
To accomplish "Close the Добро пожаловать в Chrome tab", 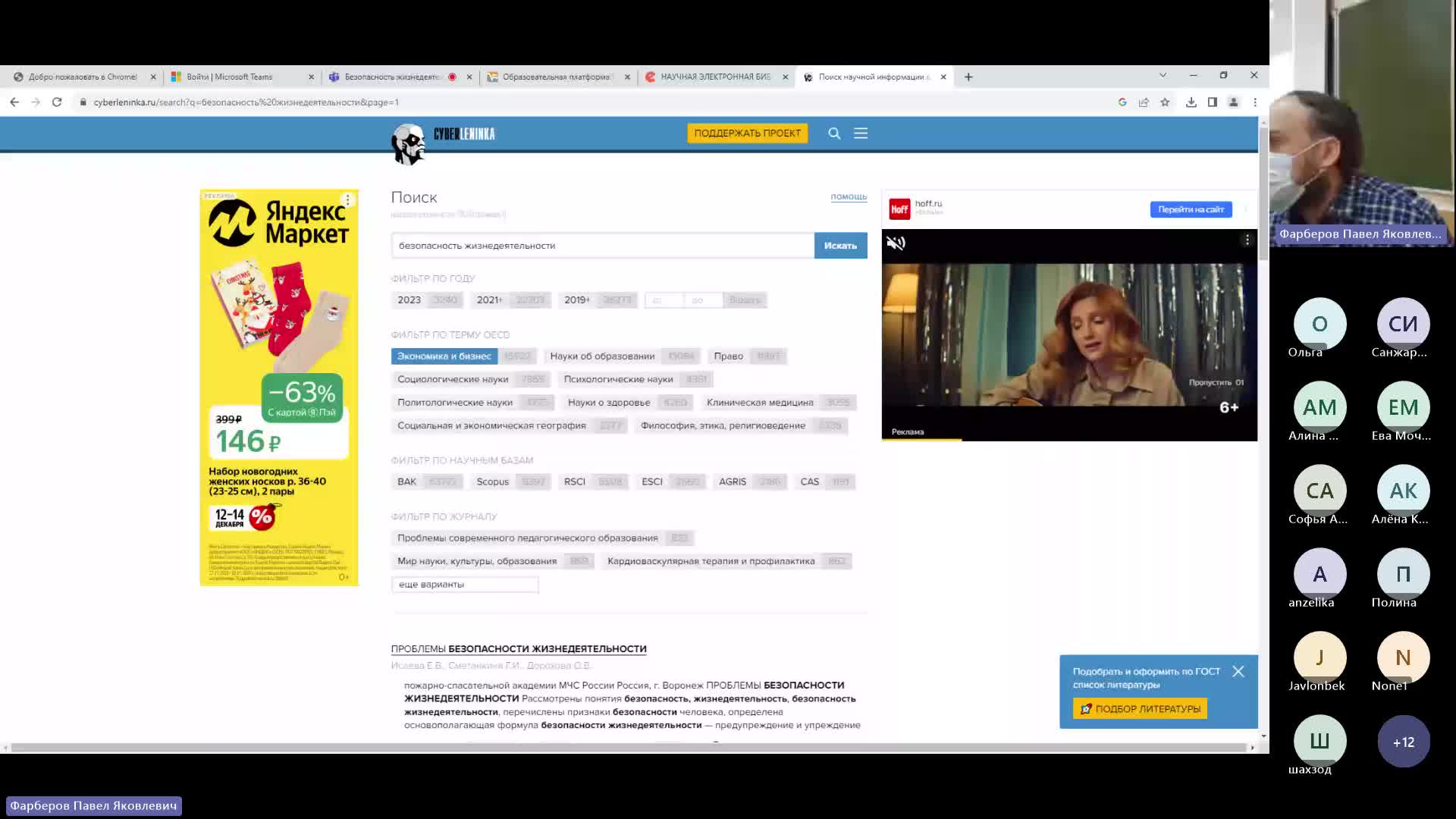I will point(153,77).
